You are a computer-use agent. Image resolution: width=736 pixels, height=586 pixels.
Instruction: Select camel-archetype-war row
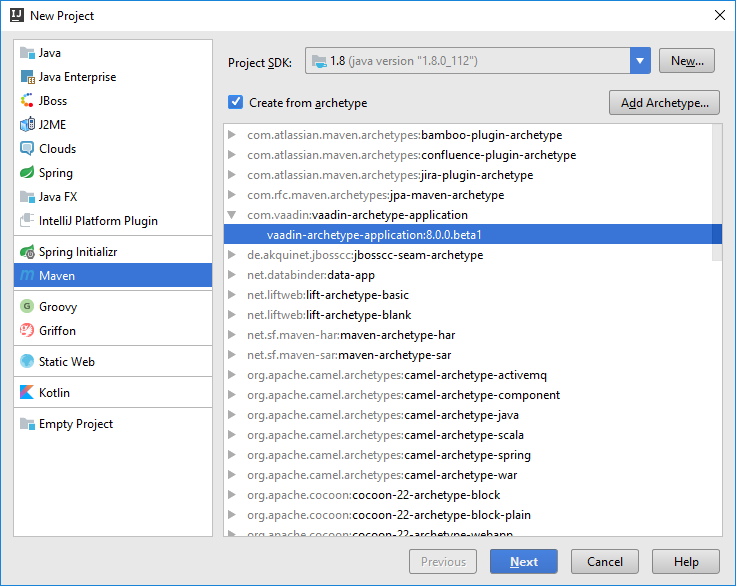[473, 475]
